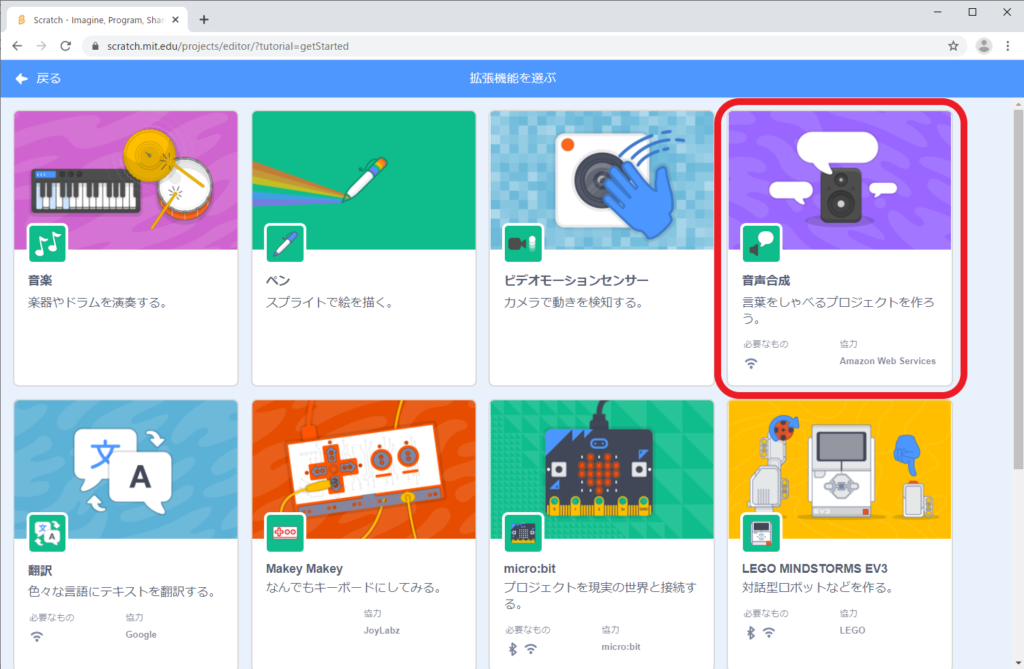Screen dimensions: 1024x669
Task: Go forward in browser history
Action: pyautogui.click(x=41, y=46)
